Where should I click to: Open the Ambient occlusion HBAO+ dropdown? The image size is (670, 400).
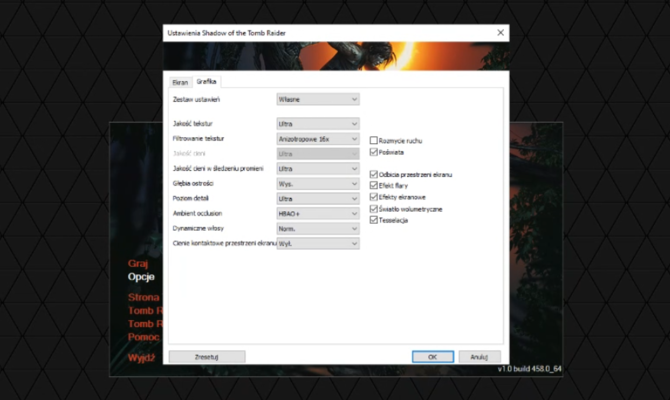click(x=317, y=214)
